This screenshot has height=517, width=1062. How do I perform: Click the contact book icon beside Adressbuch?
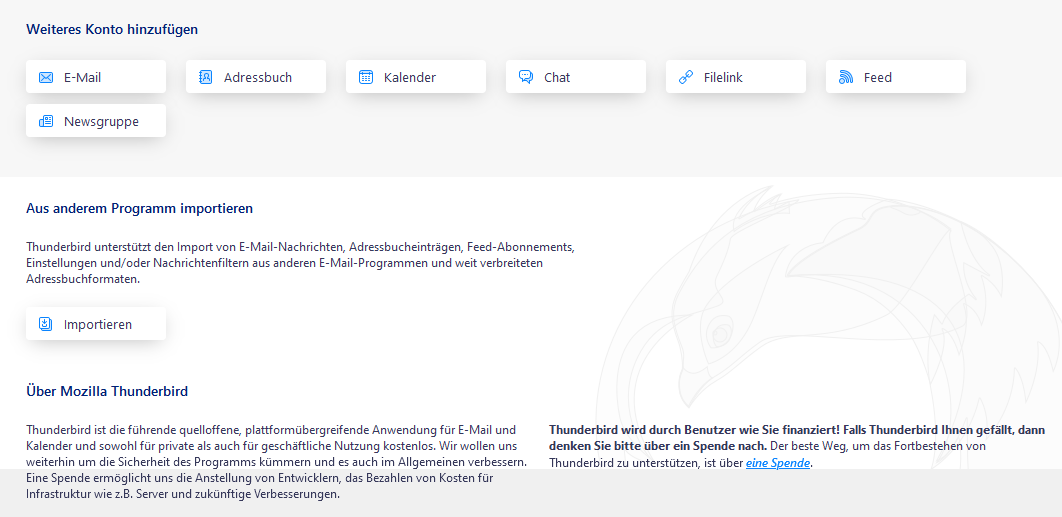tap(206, 77)
